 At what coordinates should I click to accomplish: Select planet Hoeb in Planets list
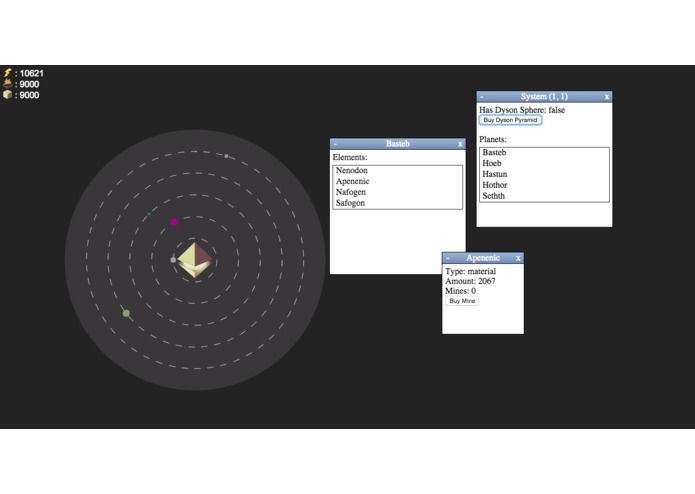pos(544,163)
